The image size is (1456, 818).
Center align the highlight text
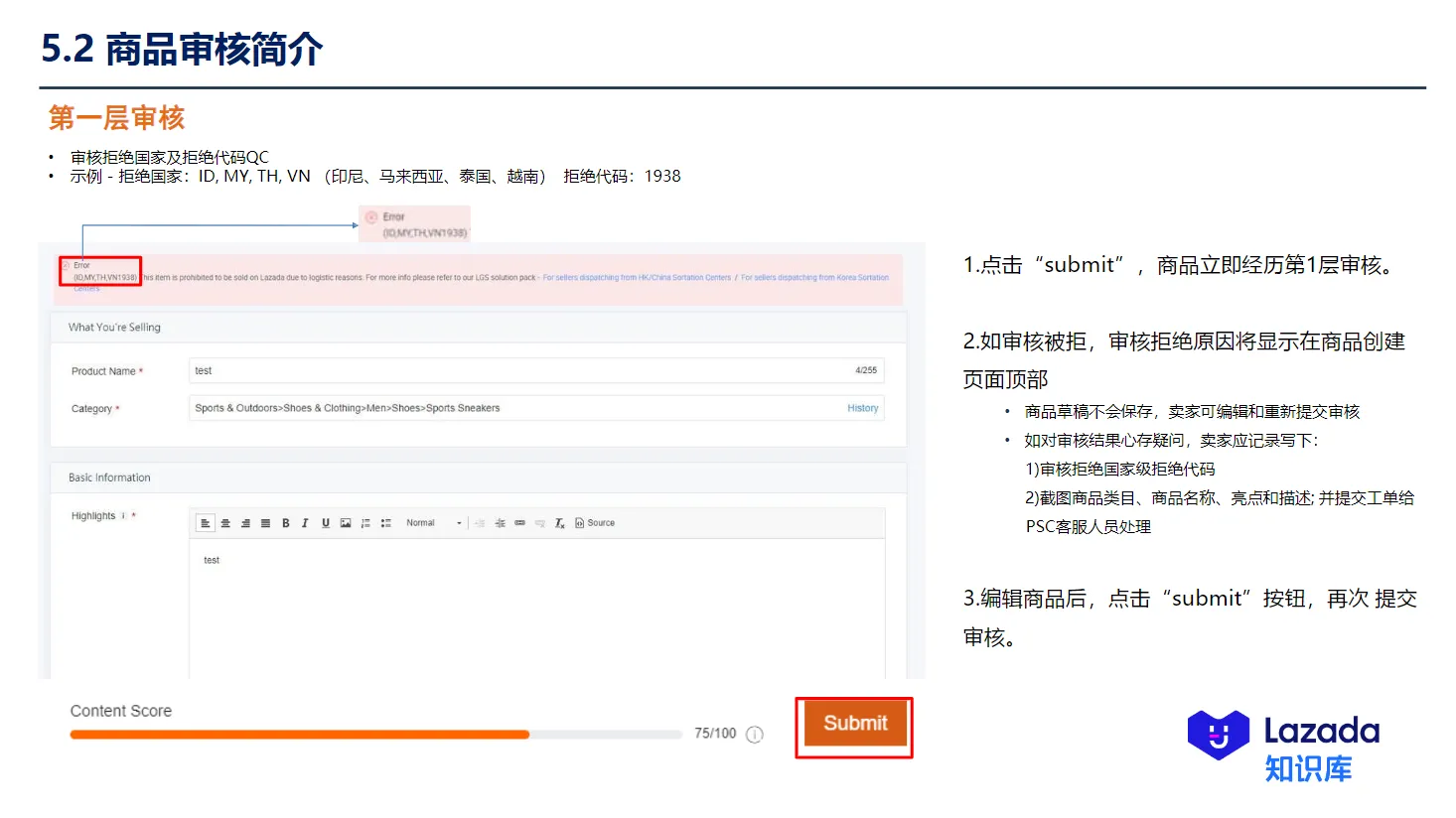pos(225,523)
